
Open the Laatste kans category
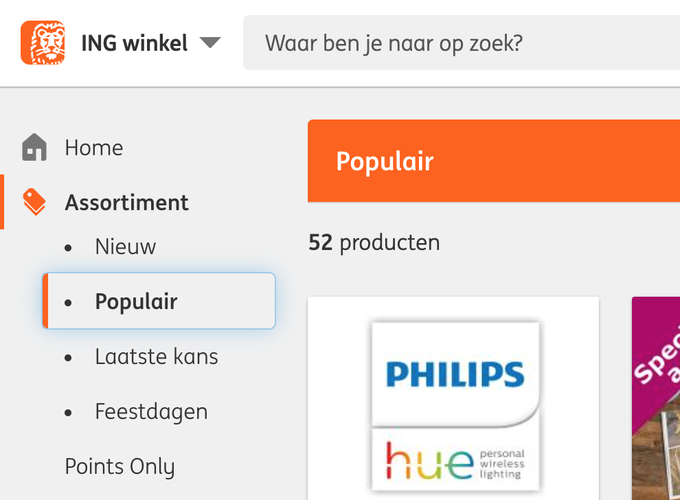tap(156, 357)
